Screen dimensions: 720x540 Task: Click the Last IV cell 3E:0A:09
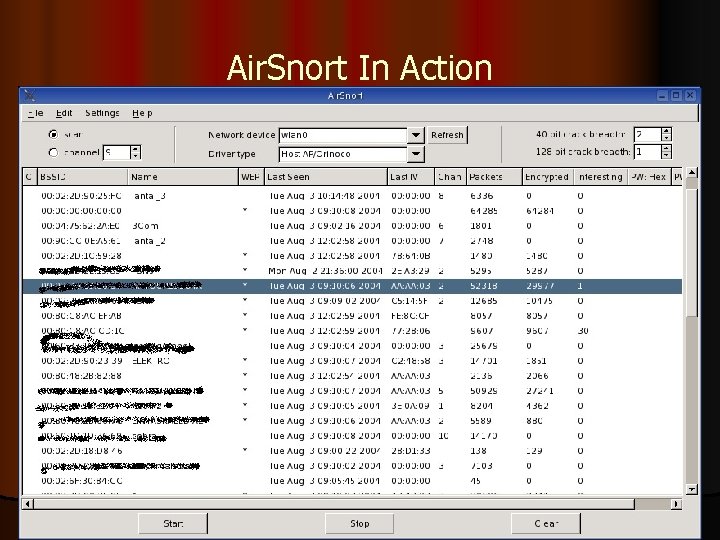coord(411,406)
